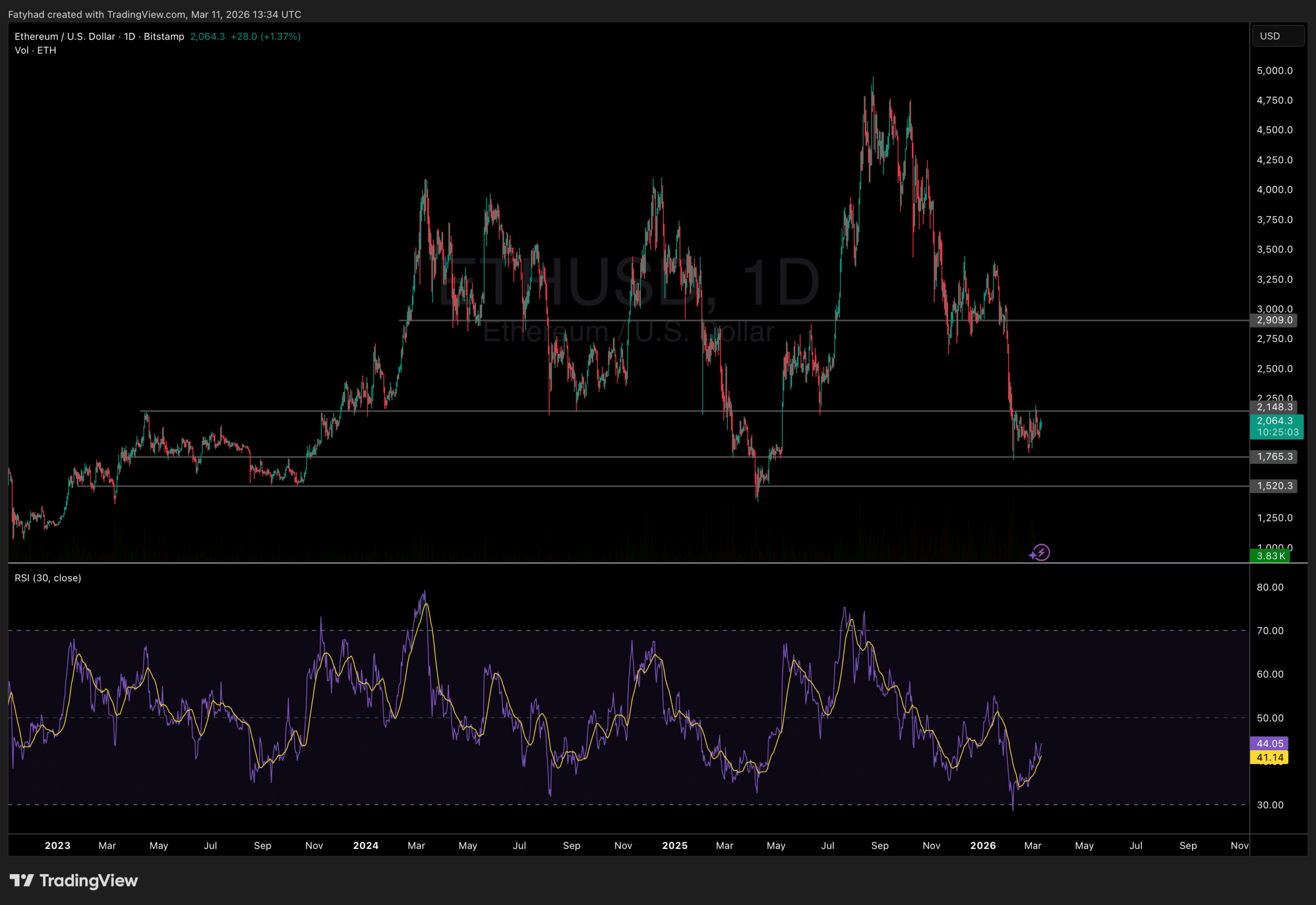The width and height of the screenshot is (1316, 905).
Task: Click the purple lightning replay icon
Action: coord(1040,552)
